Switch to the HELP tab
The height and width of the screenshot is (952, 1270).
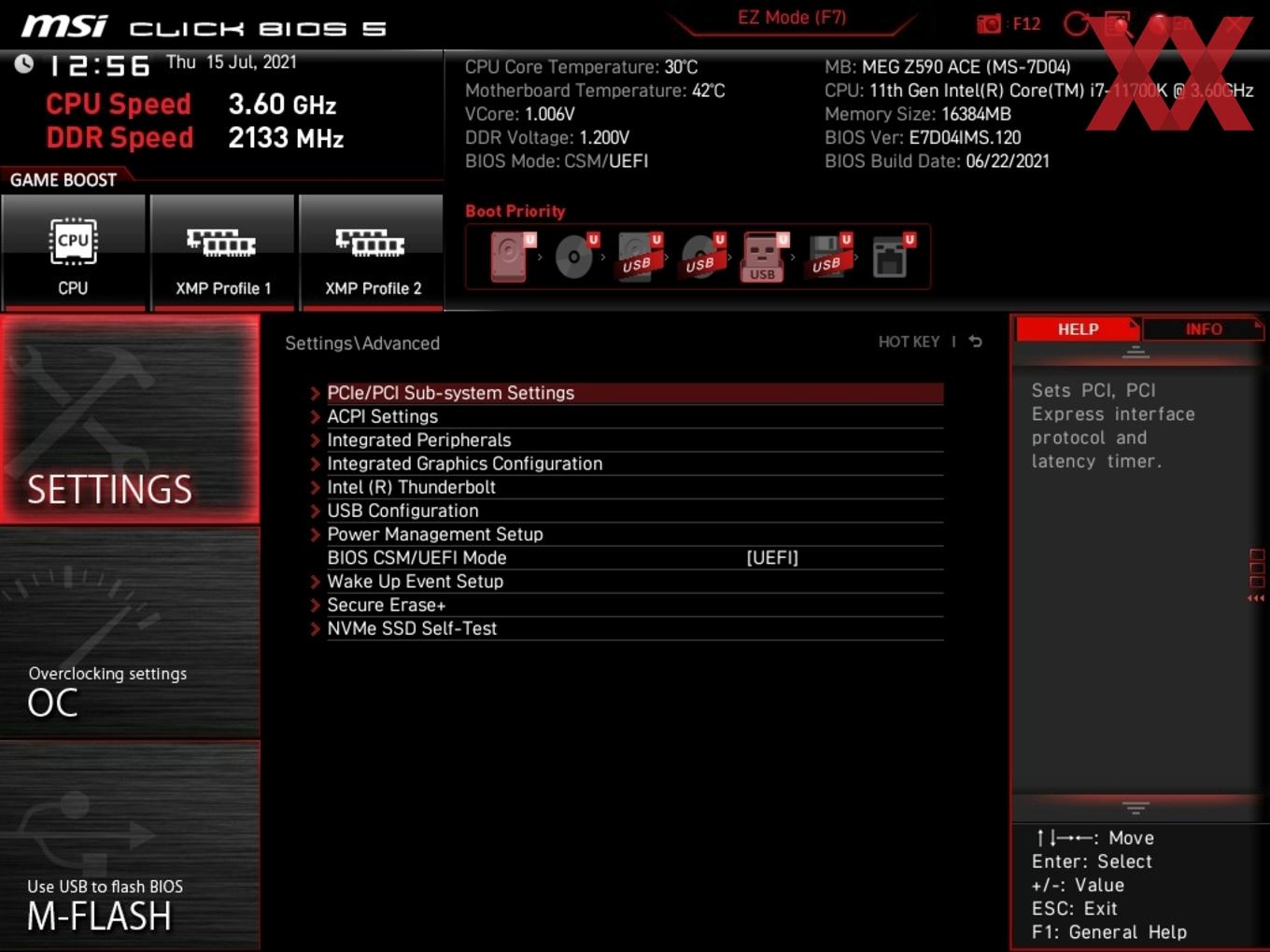[x=1078, y=329]
